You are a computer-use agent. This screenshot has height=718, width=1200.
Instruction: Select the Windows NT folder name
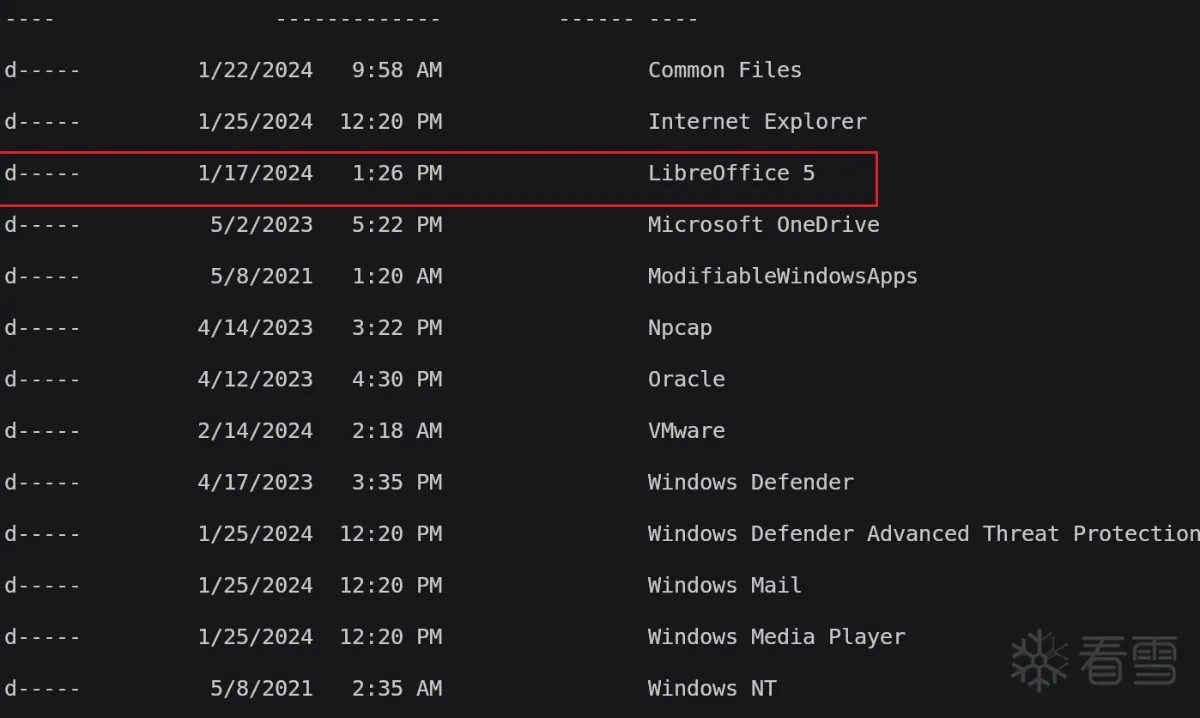(x=711, y=688)
